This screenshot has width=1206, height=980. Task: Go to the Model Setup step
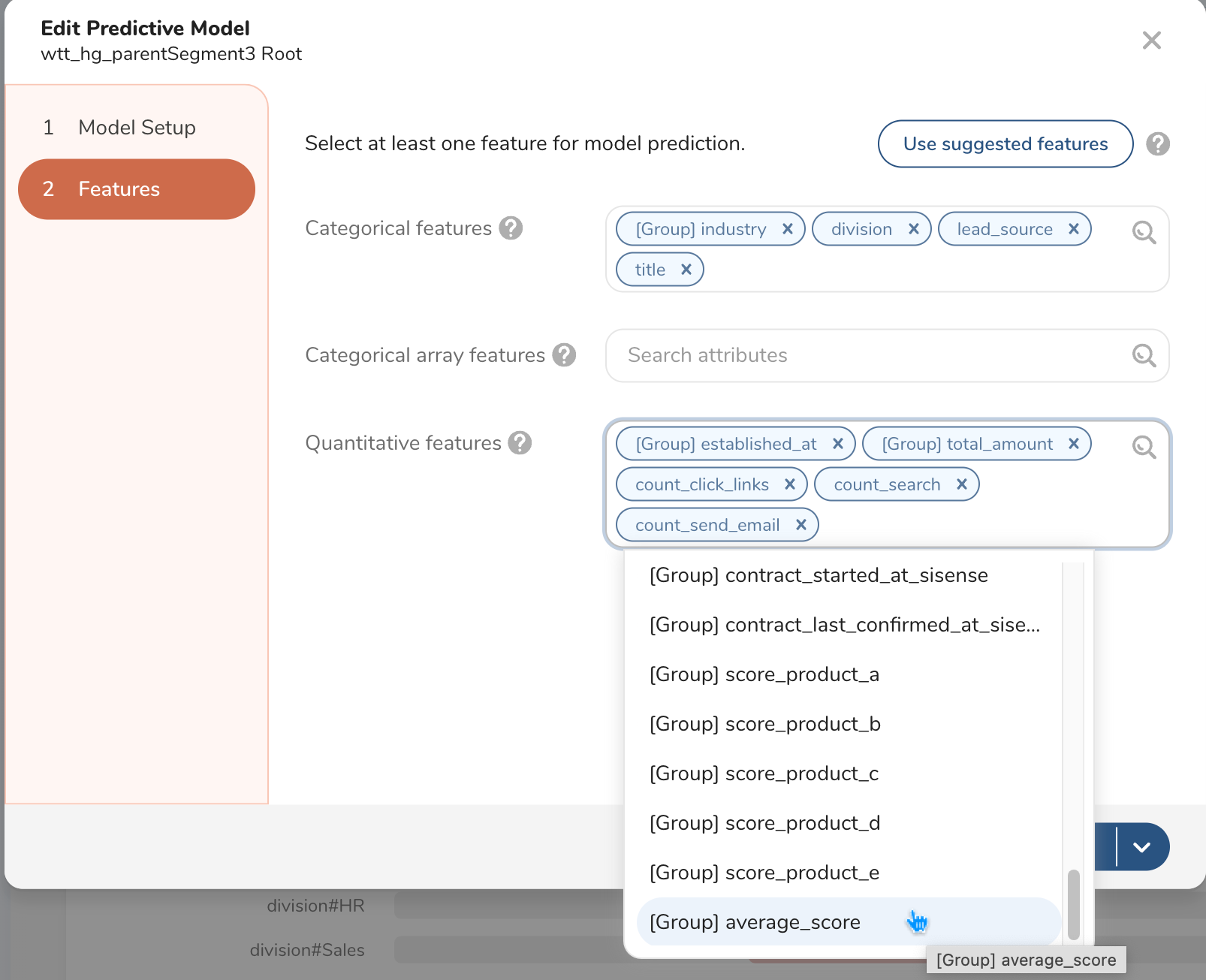tap(137, 128)
